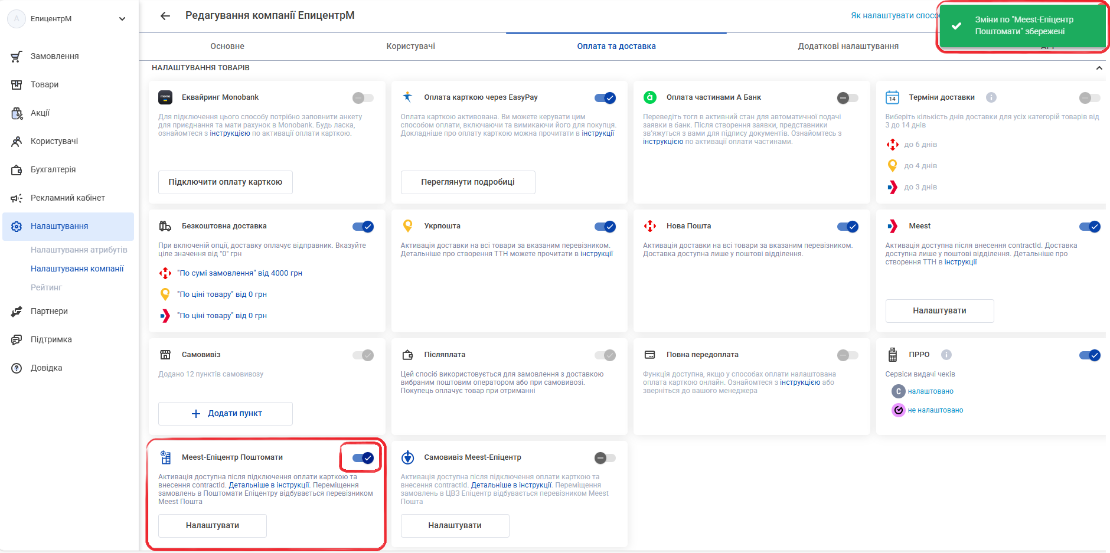Dismiss the green changes-saved notification

(1022, 26)
